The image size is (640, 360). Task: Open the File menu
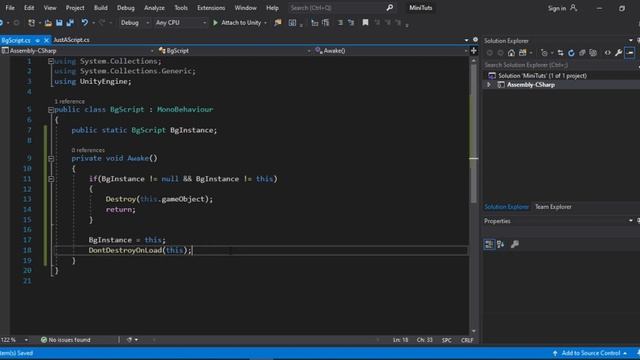click(10, 8)
